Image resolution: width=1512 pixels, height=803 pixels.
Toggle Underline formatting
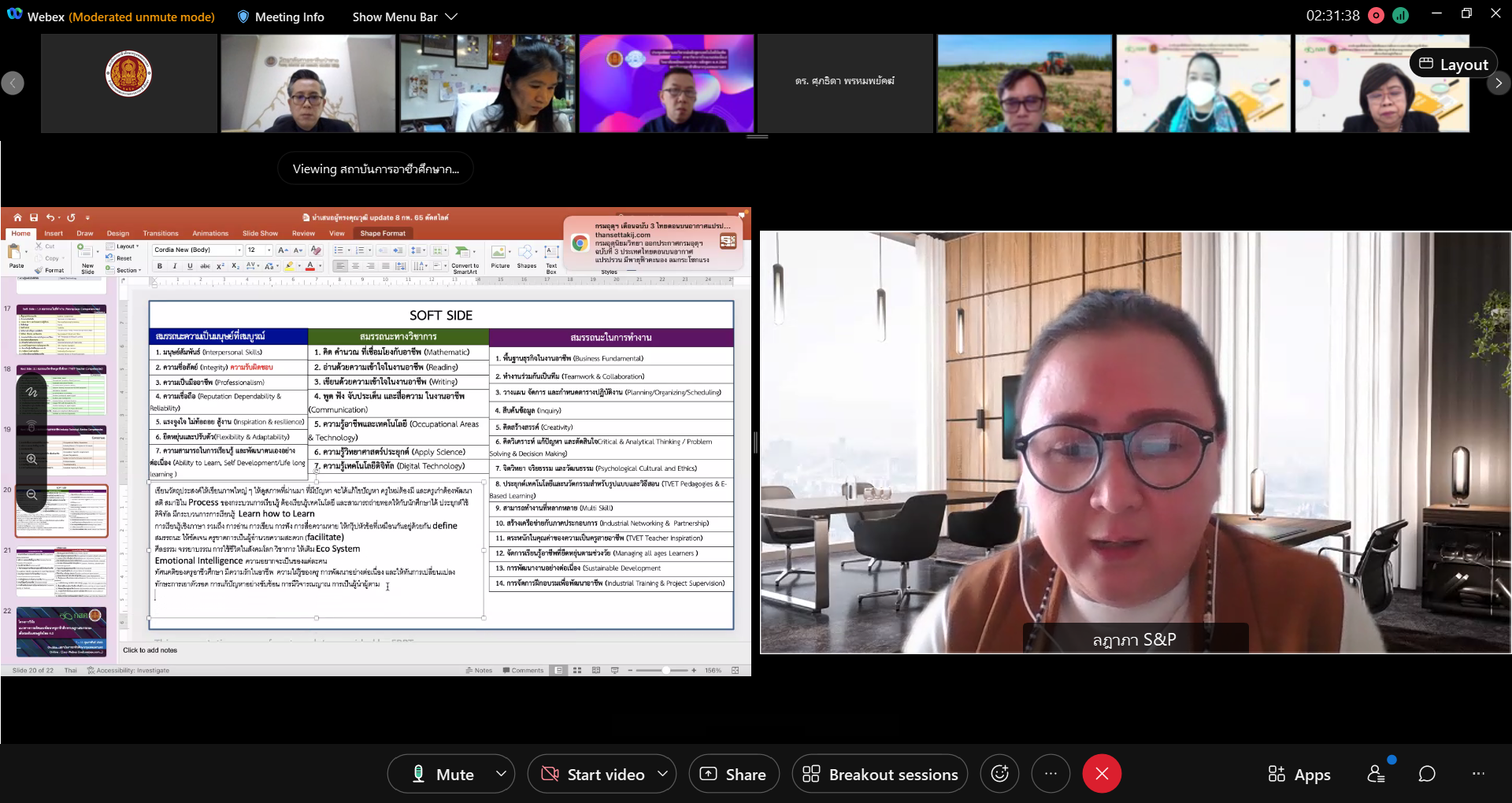pyautogui.click(x=190, y=266)
